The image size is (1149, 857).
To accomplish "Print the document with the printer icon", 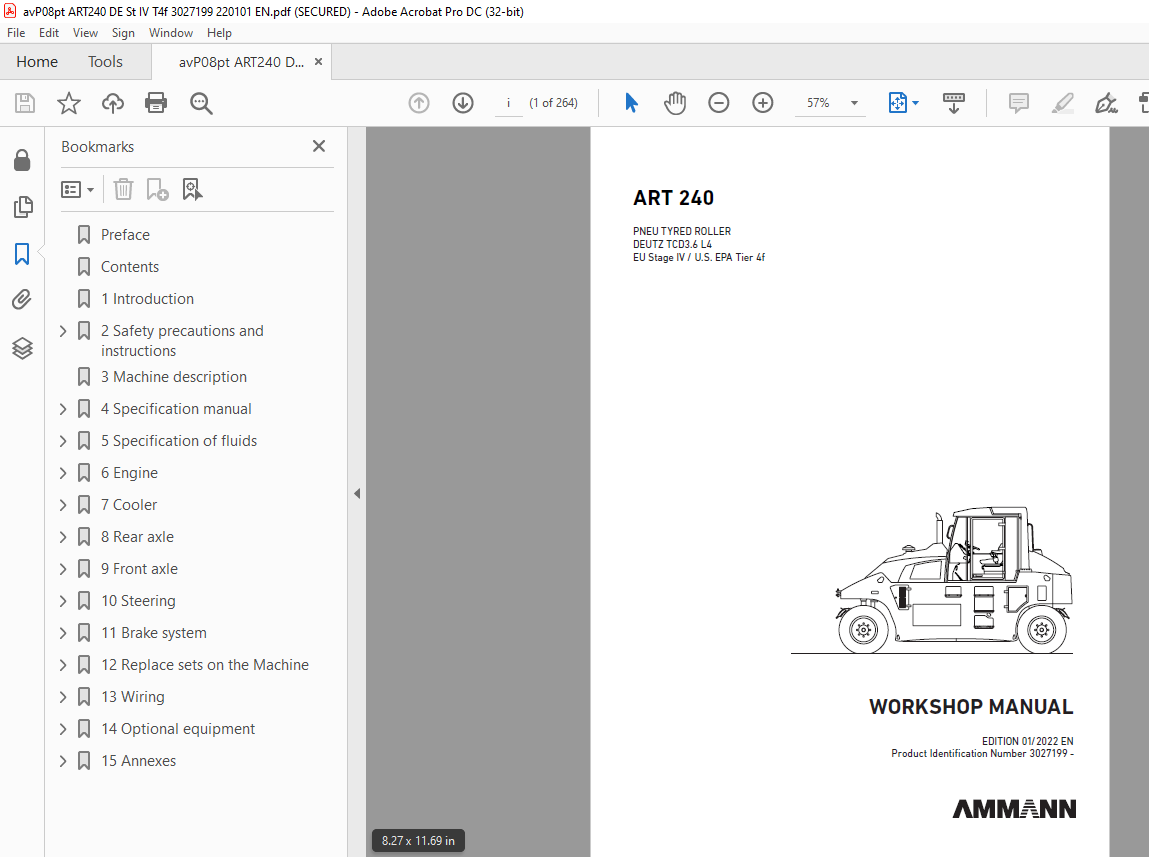I will (x=156, y=103).
